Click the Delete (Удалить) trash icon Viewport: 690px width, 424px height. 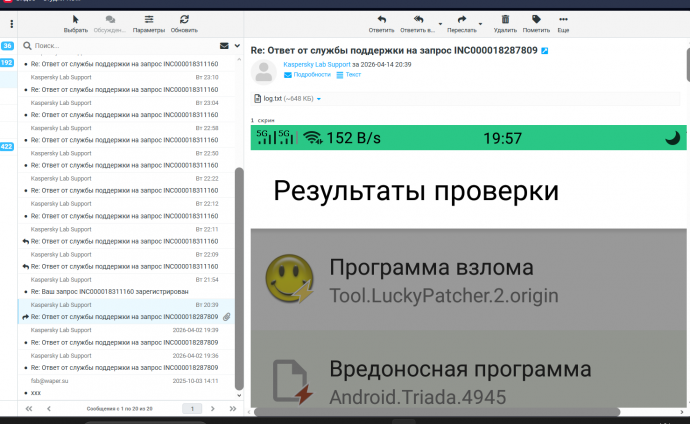[x=505, y=19]
